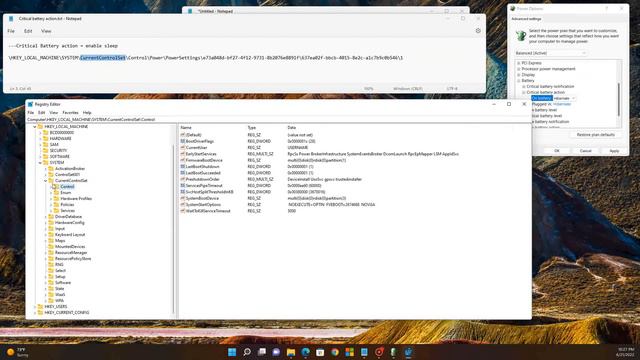Collapse the HKEY_LOCAL_MACHINE tree node

pos(35,127)
